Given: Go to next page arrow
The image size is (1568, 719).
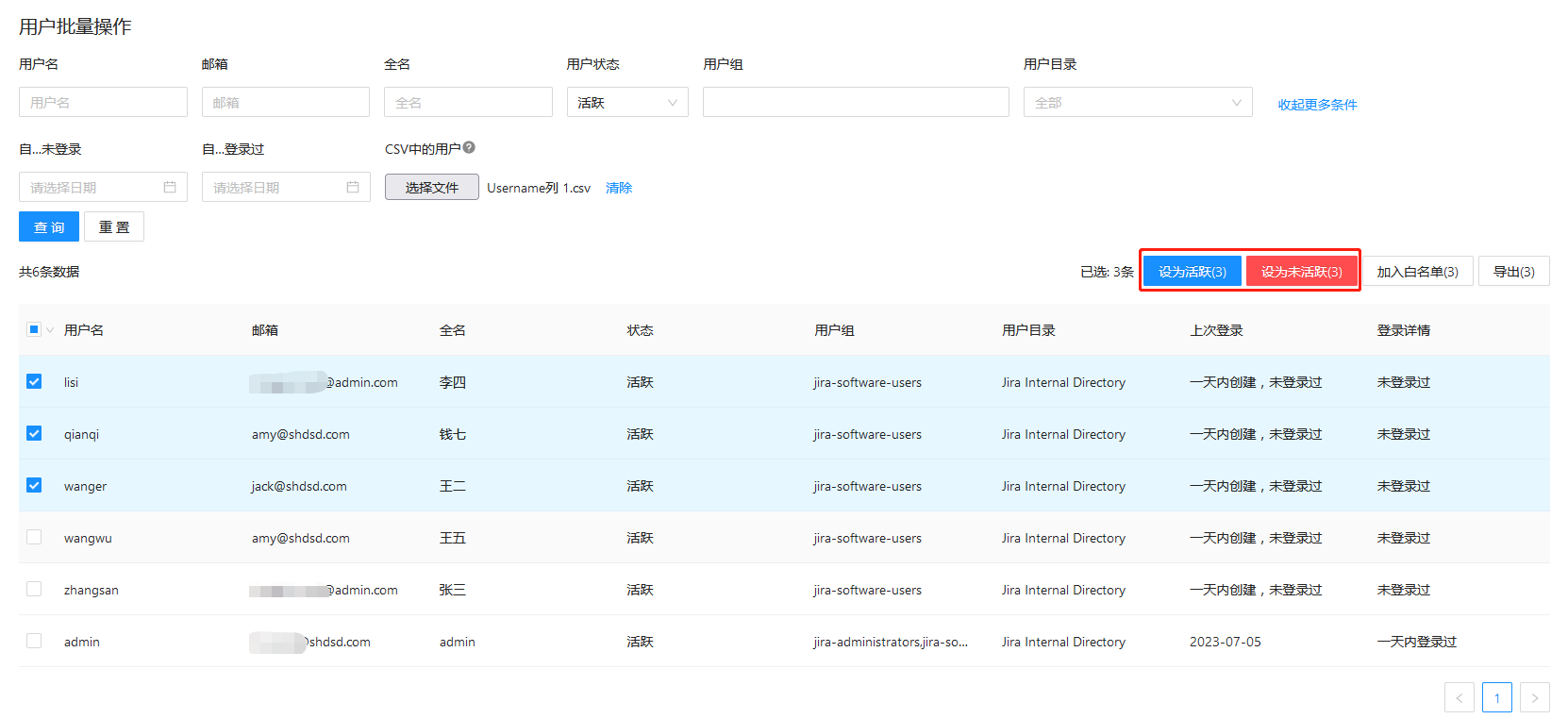Looking at the screenshot, I should pyautogui.click(x=1534, y=697).
